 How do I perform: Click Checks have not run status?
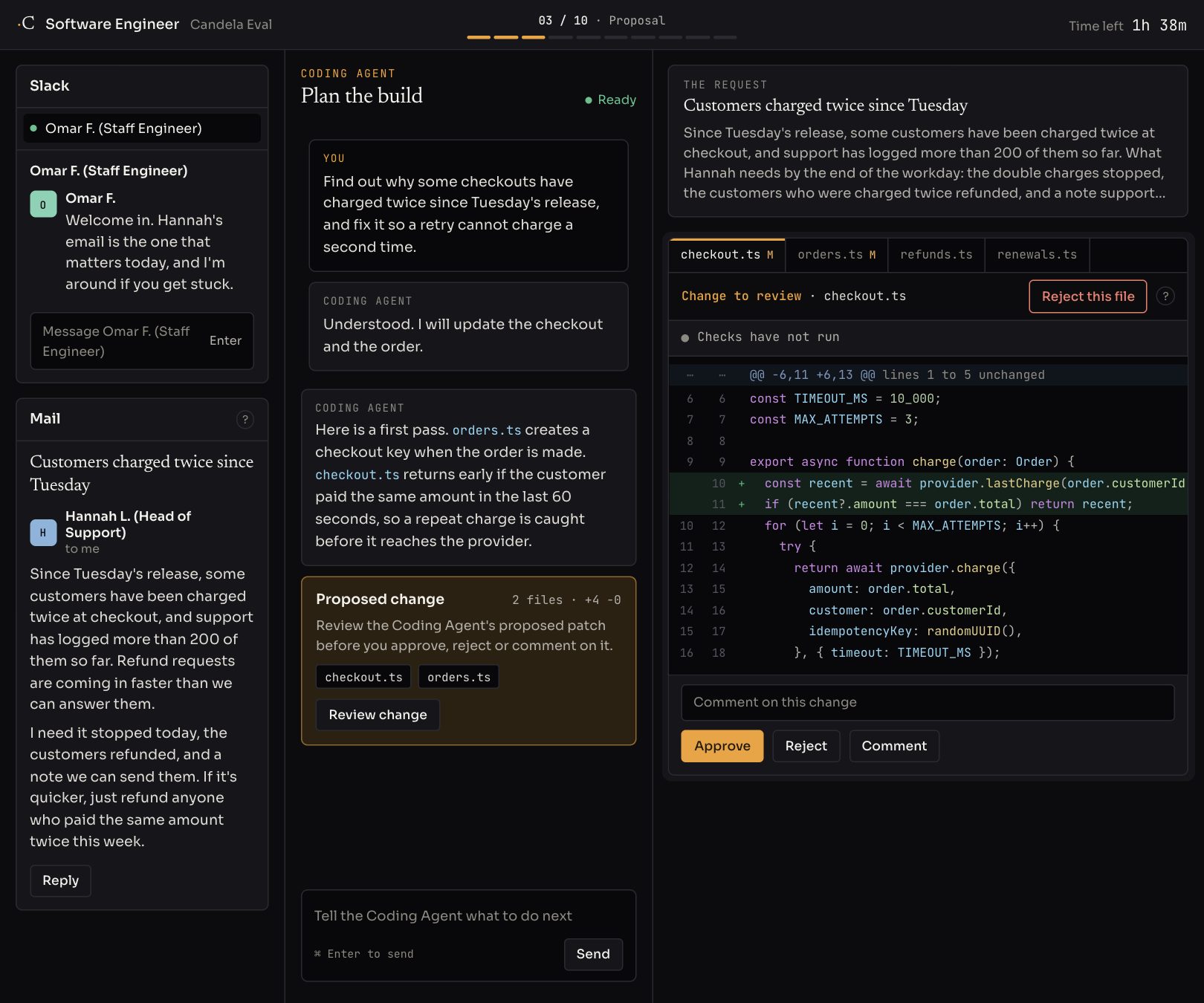tap(760, 337)
